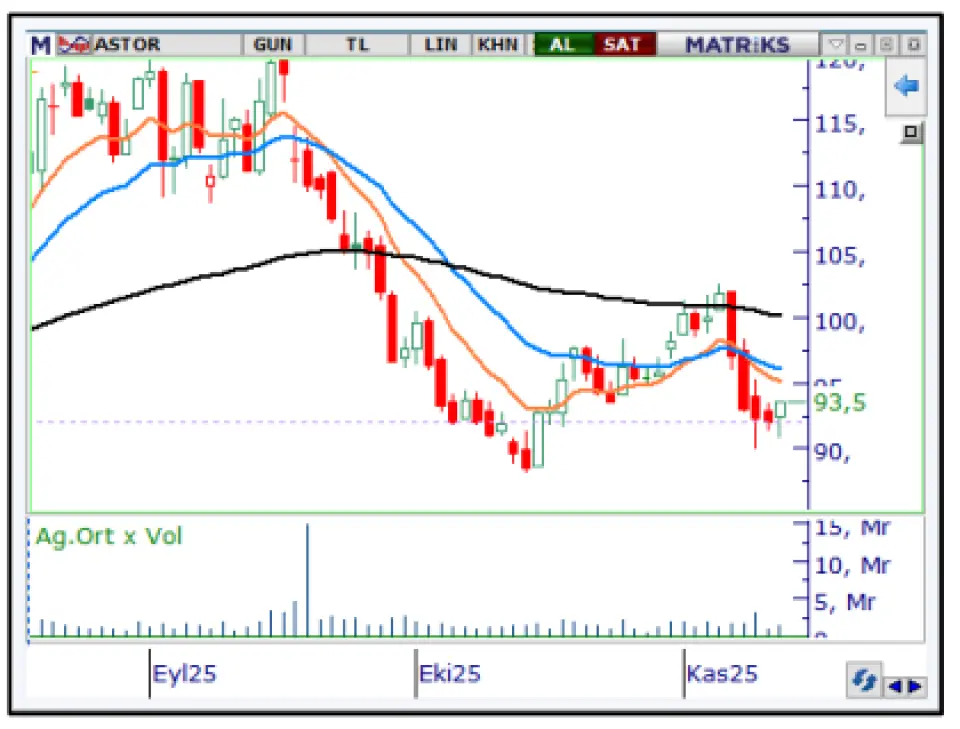
Task: Click the refresh arrows icon
Action: tap(862, 682)
